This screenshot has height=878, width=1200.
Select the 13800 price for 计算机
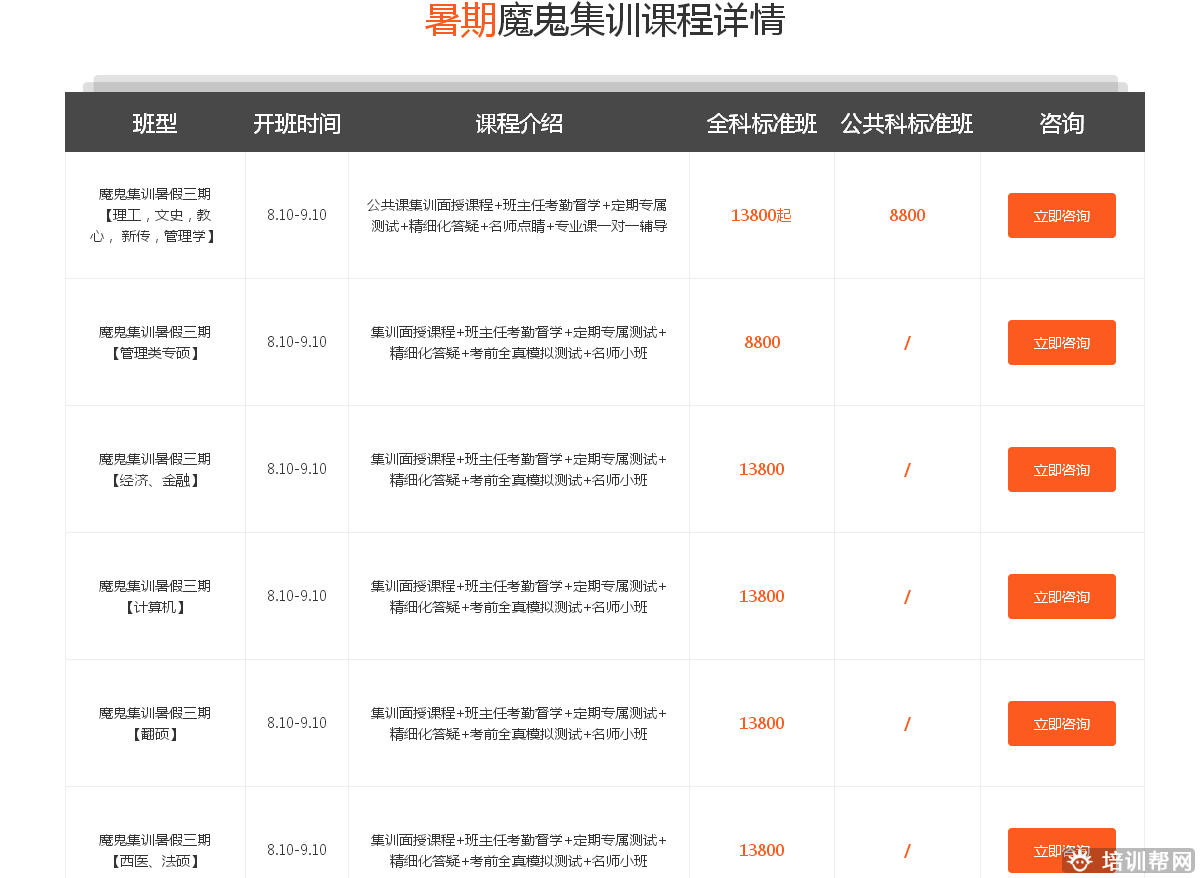(x=762, y=596)
